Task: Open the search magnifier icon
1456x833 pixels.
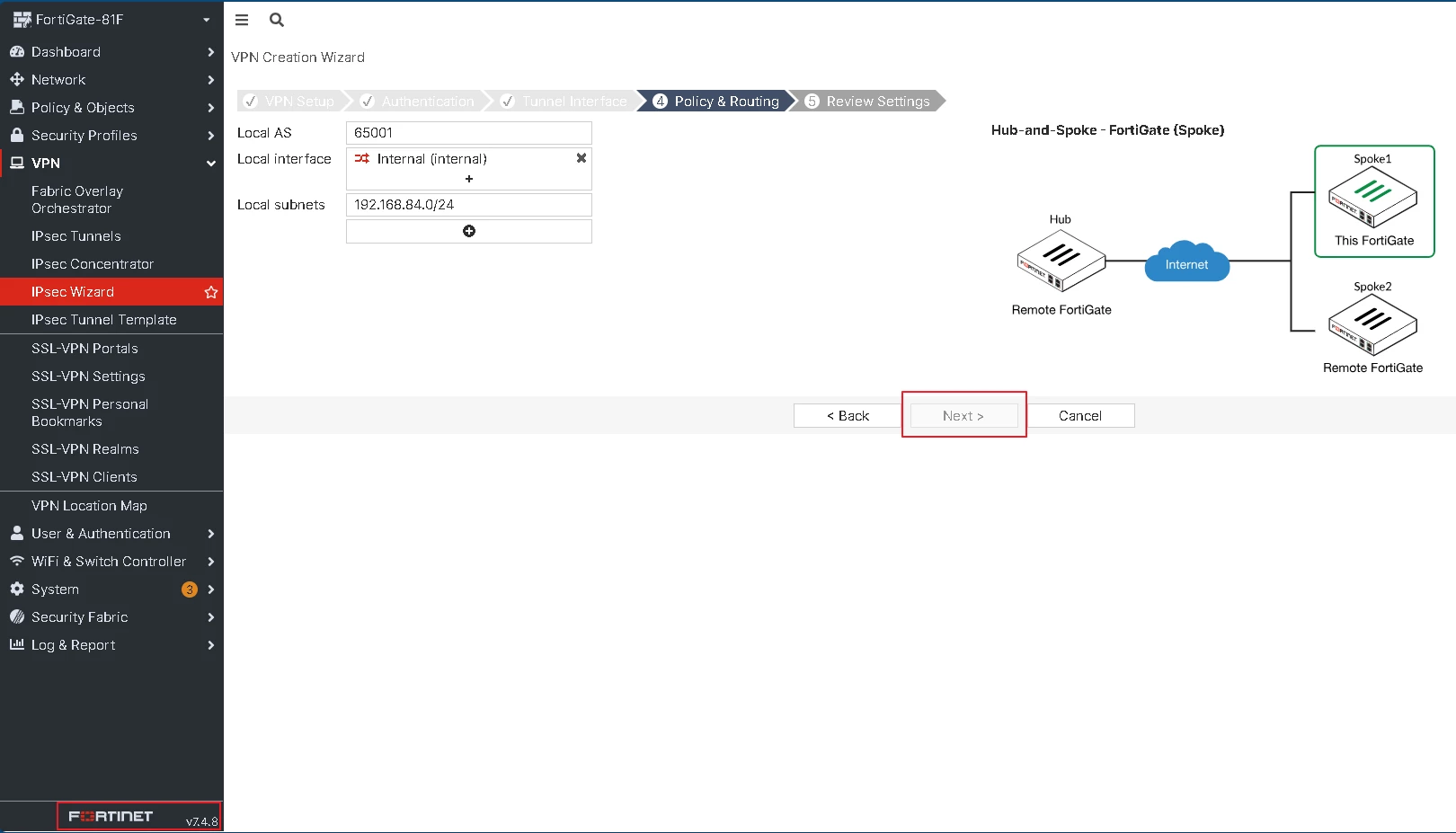Action: 277,20
